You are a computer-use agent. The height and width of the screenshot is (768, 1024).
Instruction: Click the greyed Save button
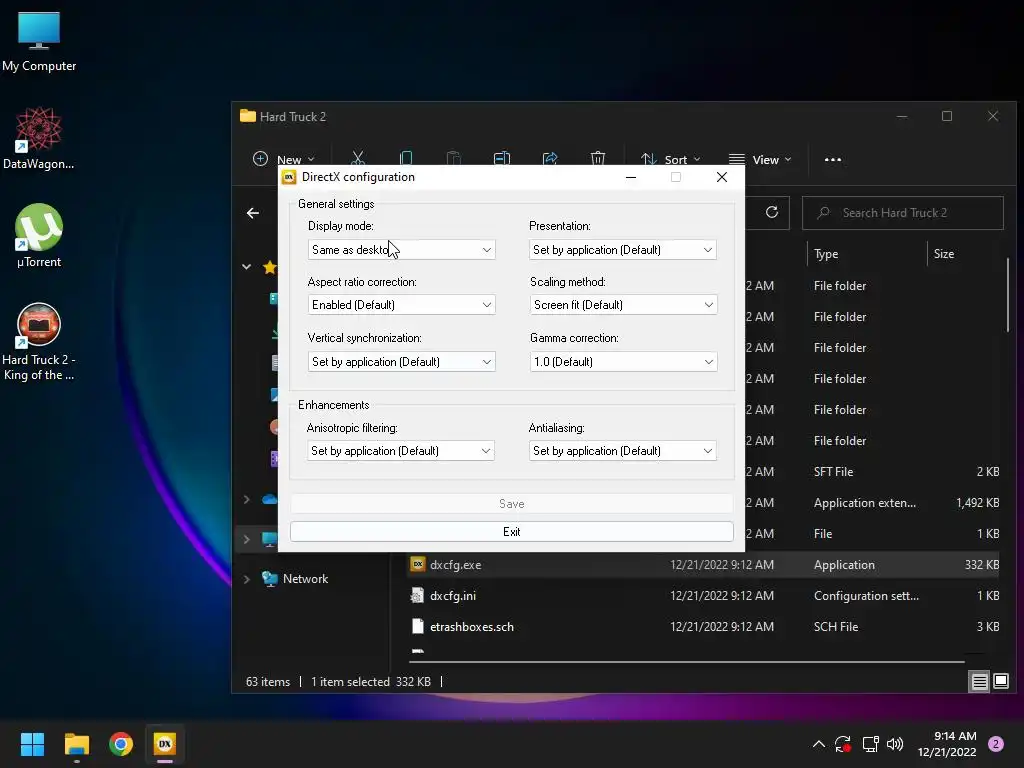click(511, 504)
